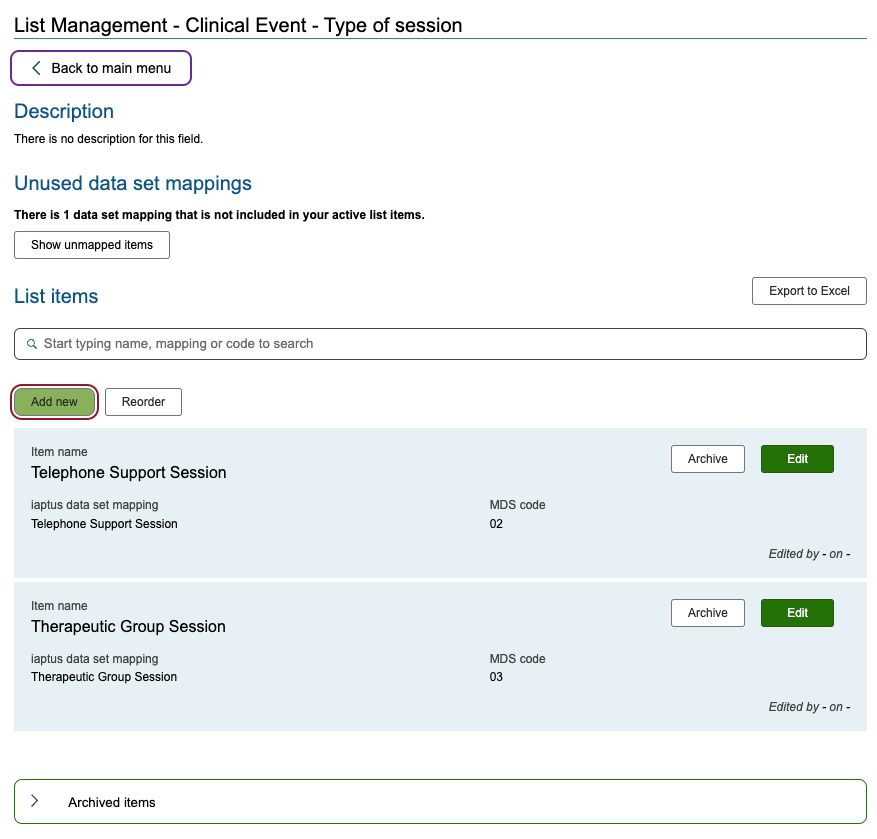This screenshot has width=877, height=839.
Task: Select the Telephone Support Session item name
Action: coord(129,473)
